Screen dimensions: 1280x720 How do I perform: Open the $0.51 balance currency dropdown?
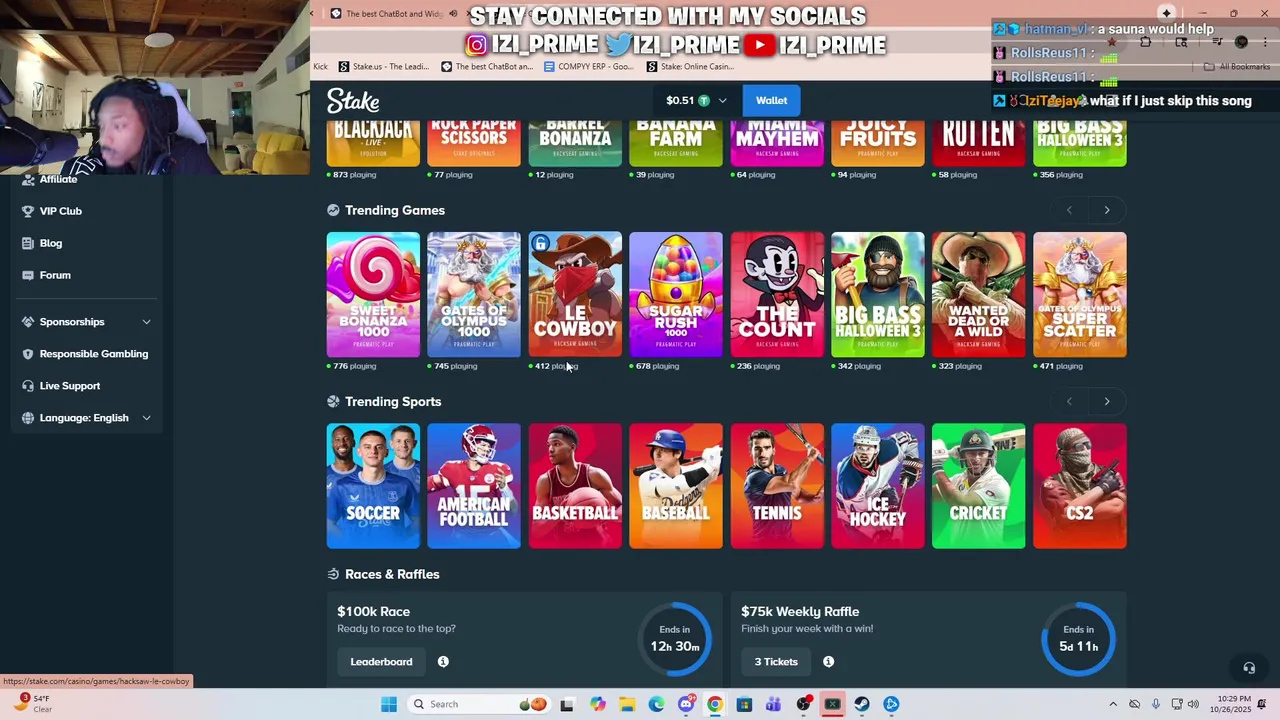point(696,100)
